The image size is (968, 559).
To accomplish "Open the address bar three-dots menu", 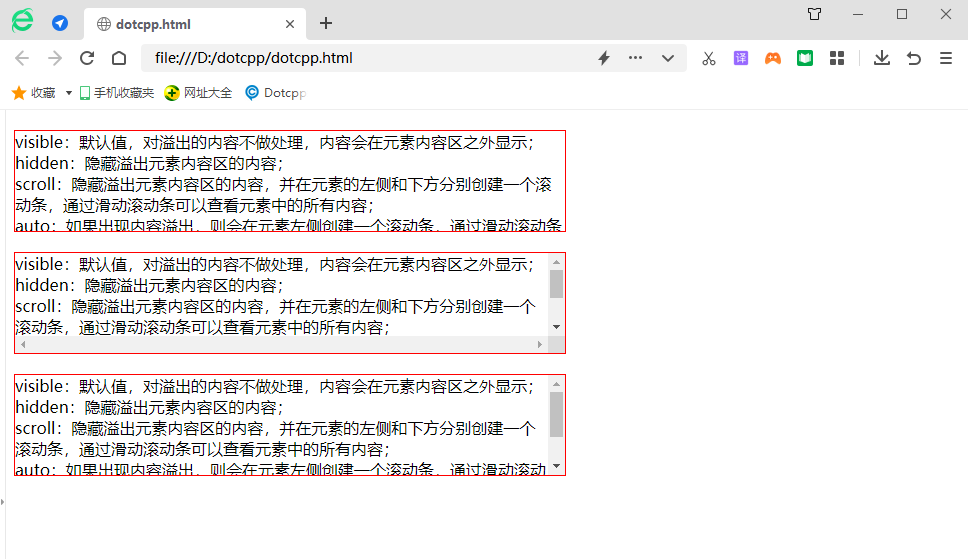I will (x=635, y=58).
